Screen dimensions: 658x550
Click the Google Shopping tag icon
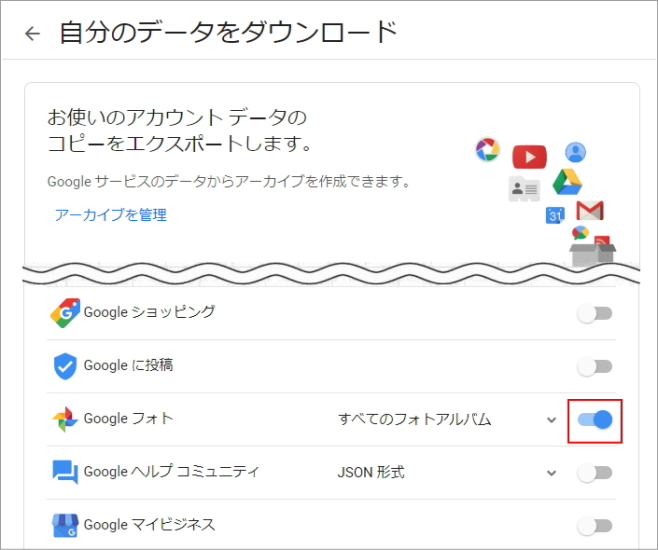[x=65, y=313]
